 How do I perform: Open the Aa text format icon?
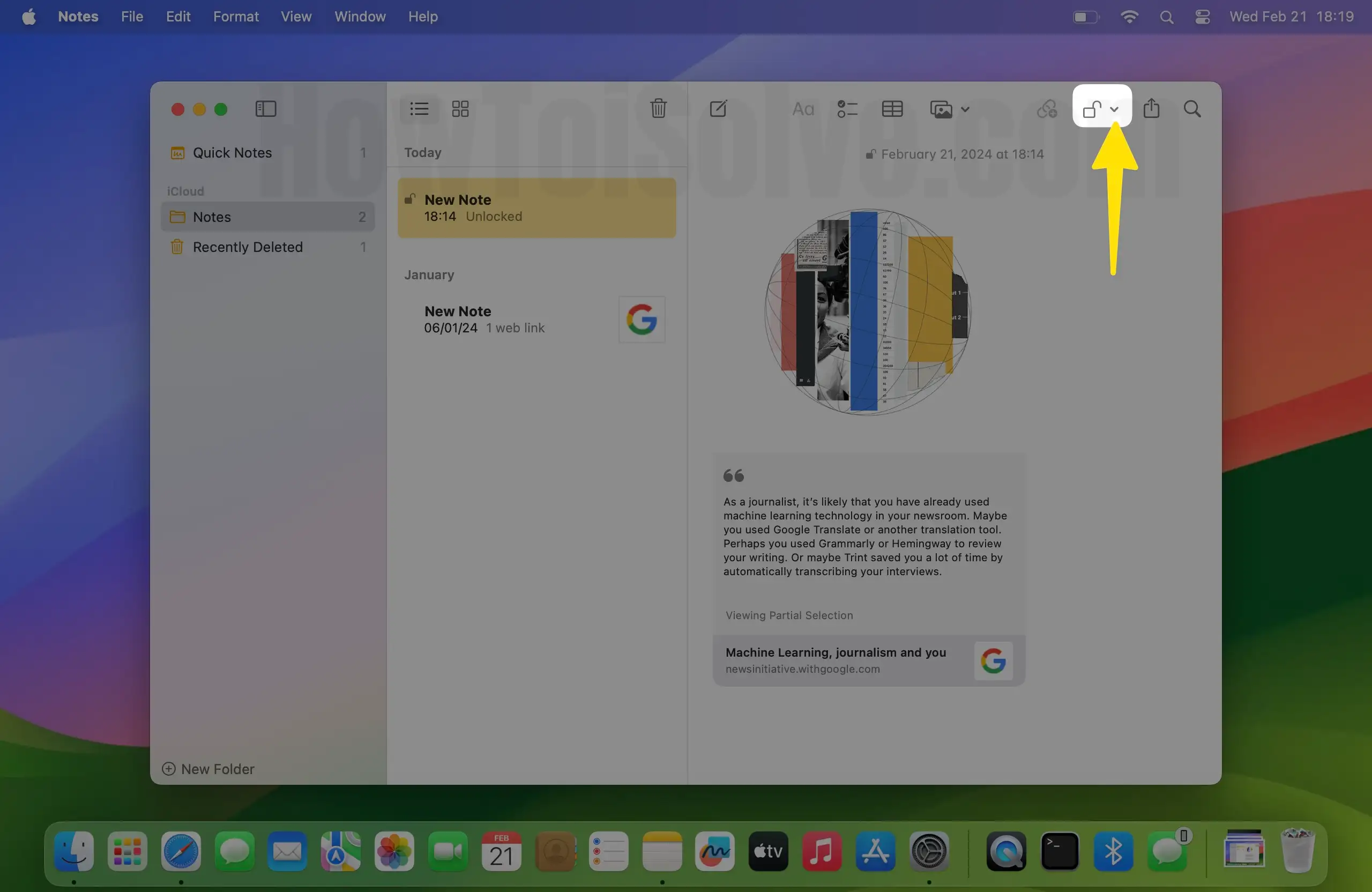[803, 109]
